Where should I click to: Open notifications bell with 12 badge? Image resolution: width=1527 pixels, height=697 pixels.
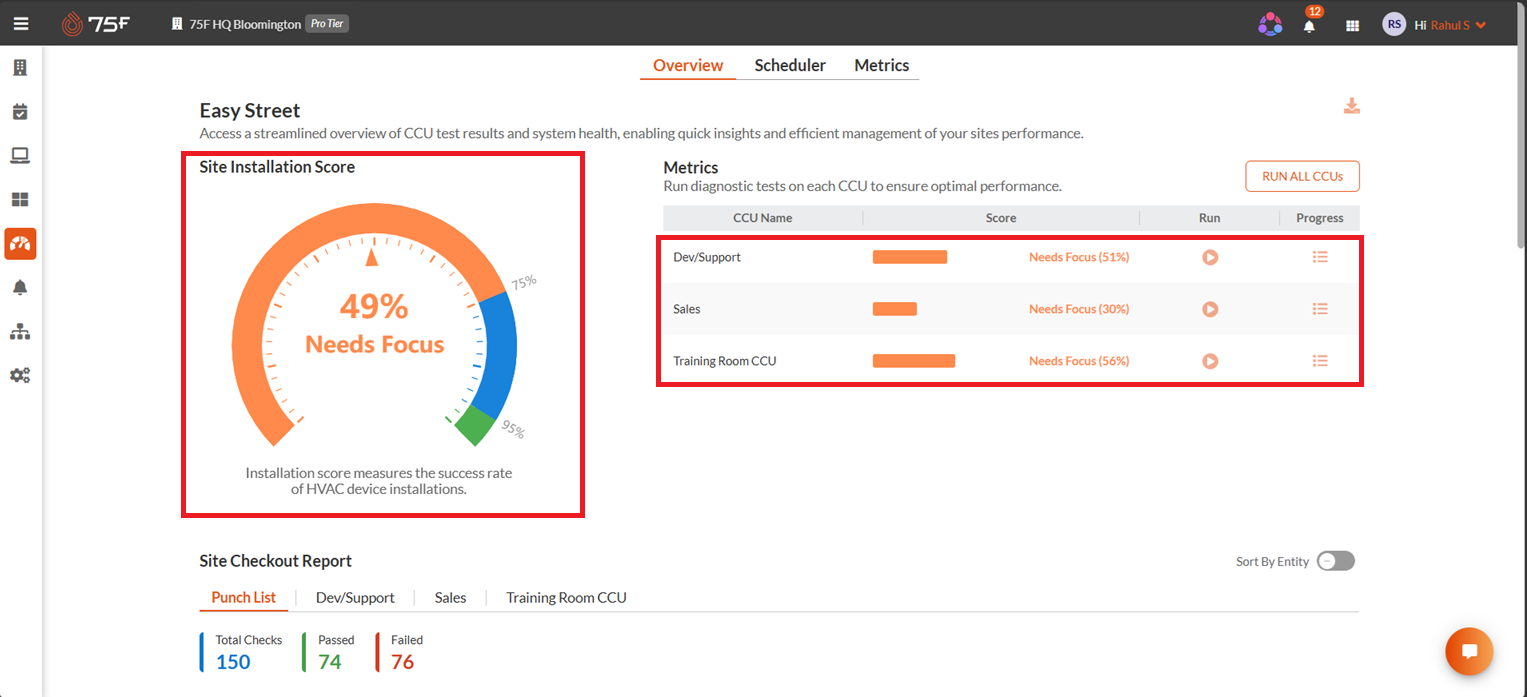[x=1310, y=25]
